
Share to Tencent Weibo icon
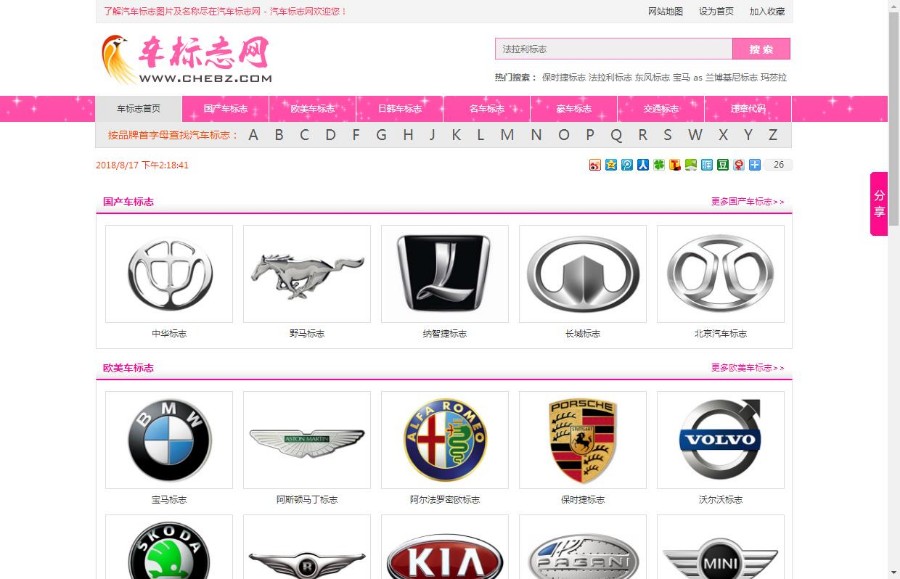click(627, 165)
